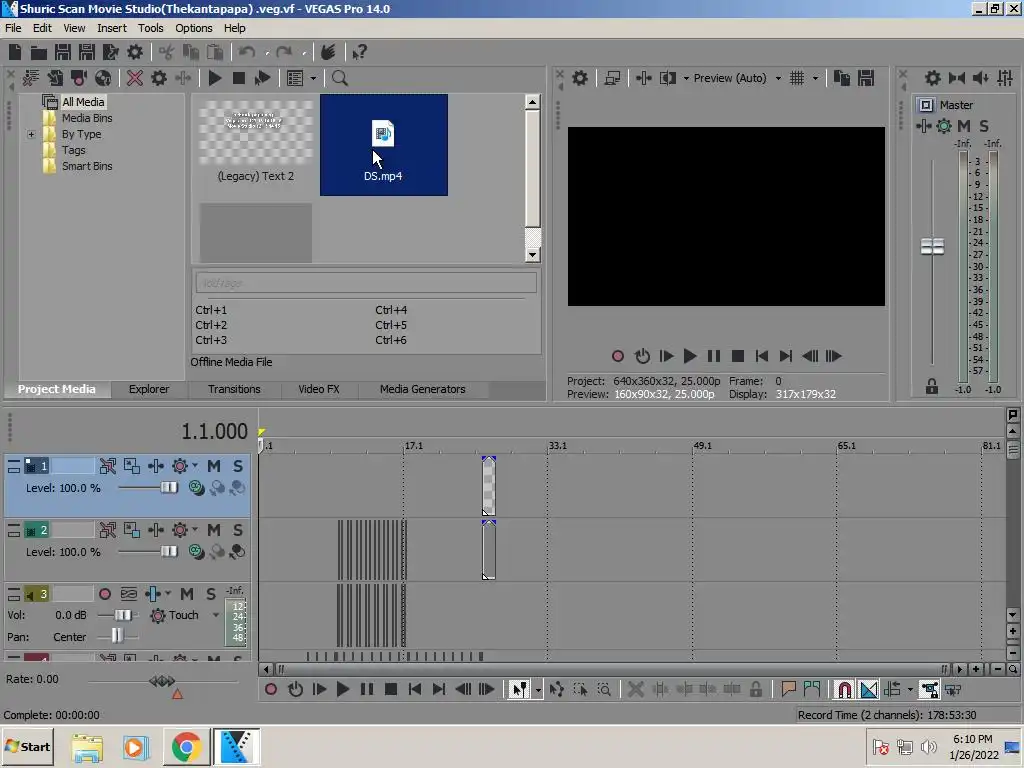Toggle Automatic Crossfades button
1024x768 pixels.
point(869,689)
